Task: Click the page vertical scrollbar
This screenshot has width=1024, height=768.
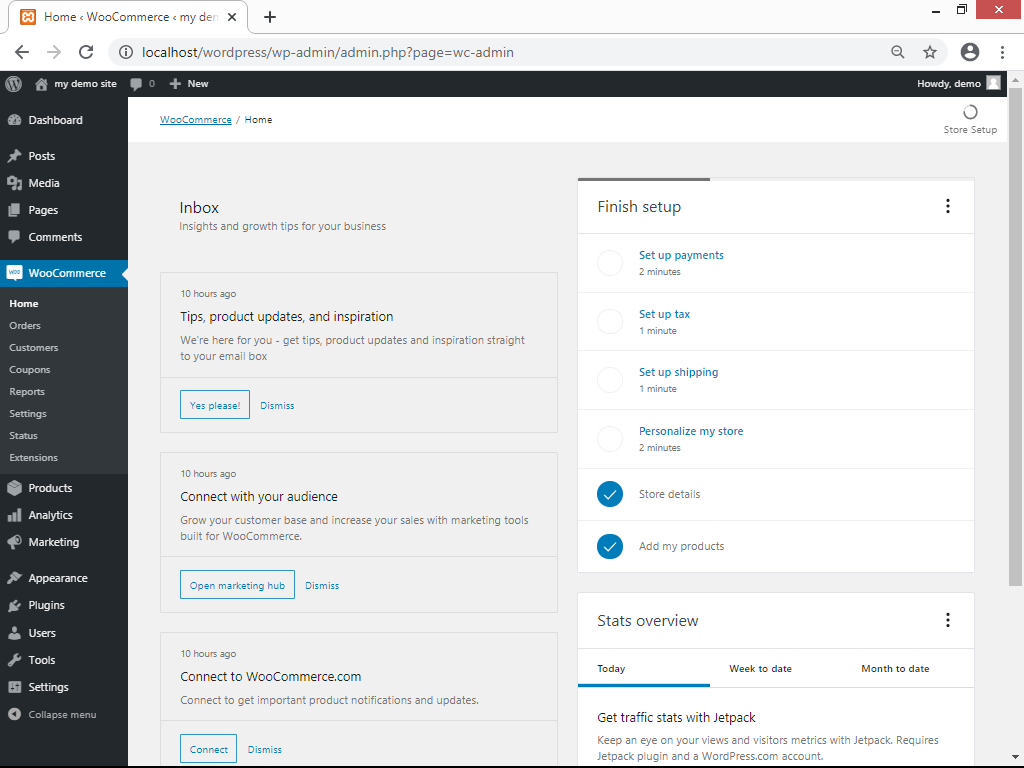Action: click(x=1015, y=336)
